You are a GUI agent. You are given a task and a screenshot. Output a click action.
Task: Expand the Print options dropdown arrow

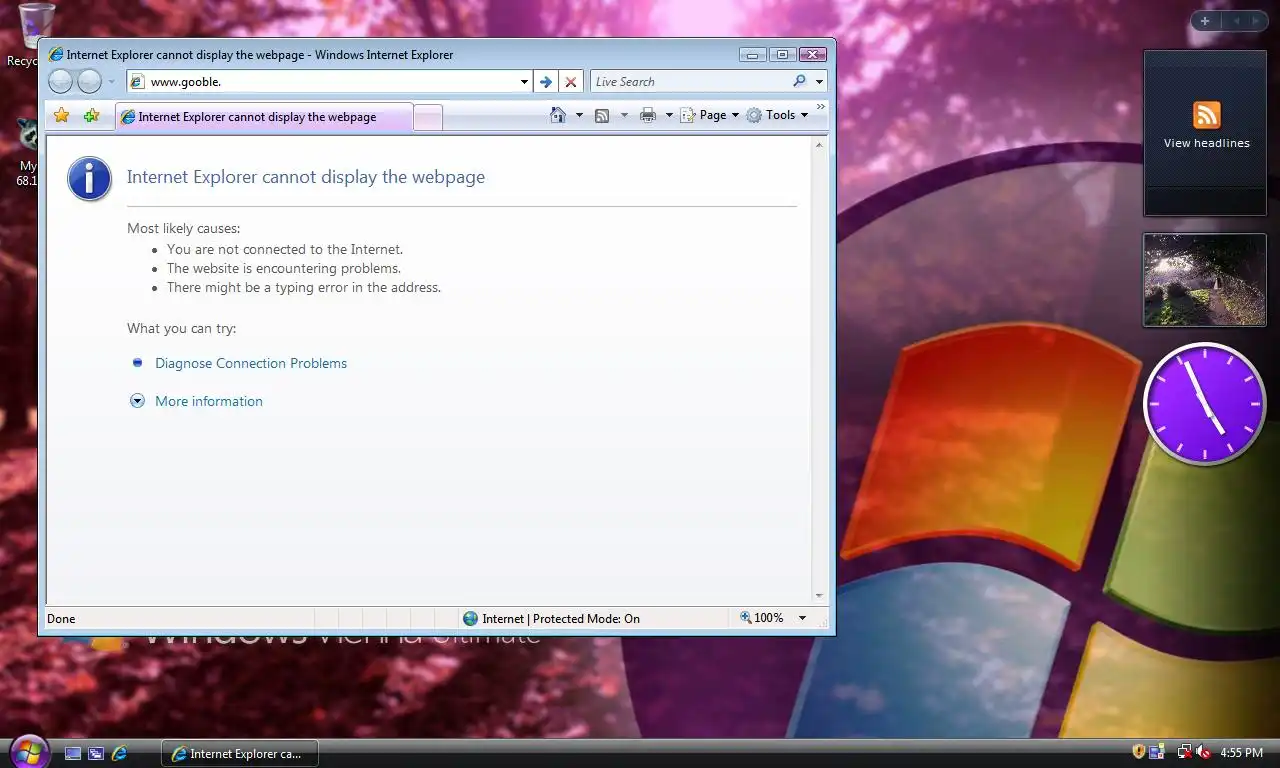[x=669, y=115]
